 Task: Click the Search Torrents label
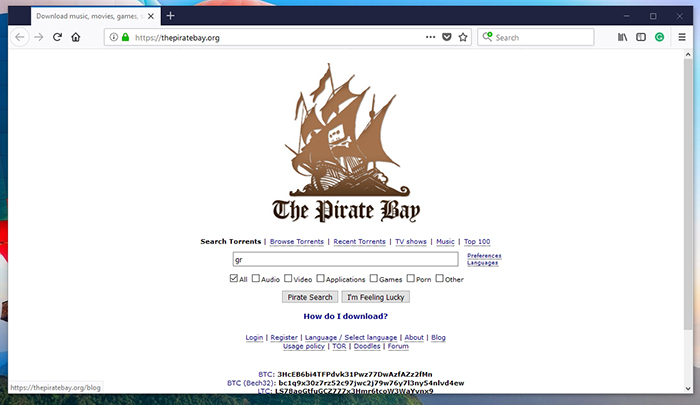[x=230, y=242]
